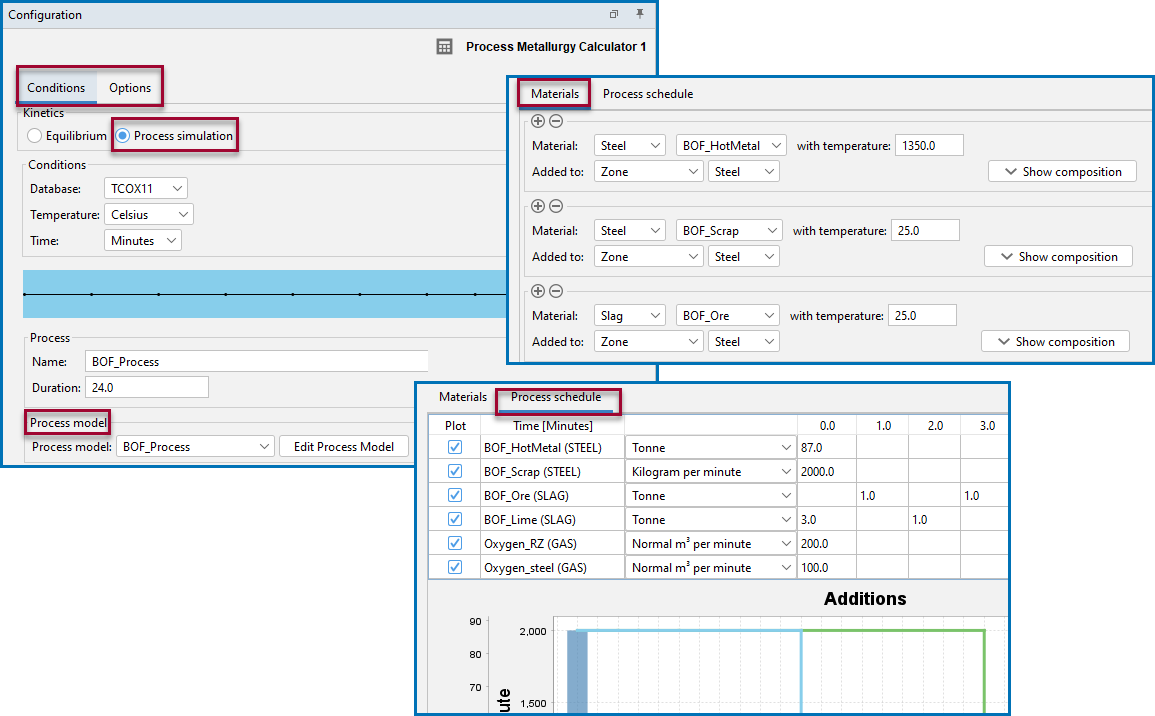Screen dimensions: 1155x716
Task: Click temperature field showing 1350.0
Action: coord(929,146)
